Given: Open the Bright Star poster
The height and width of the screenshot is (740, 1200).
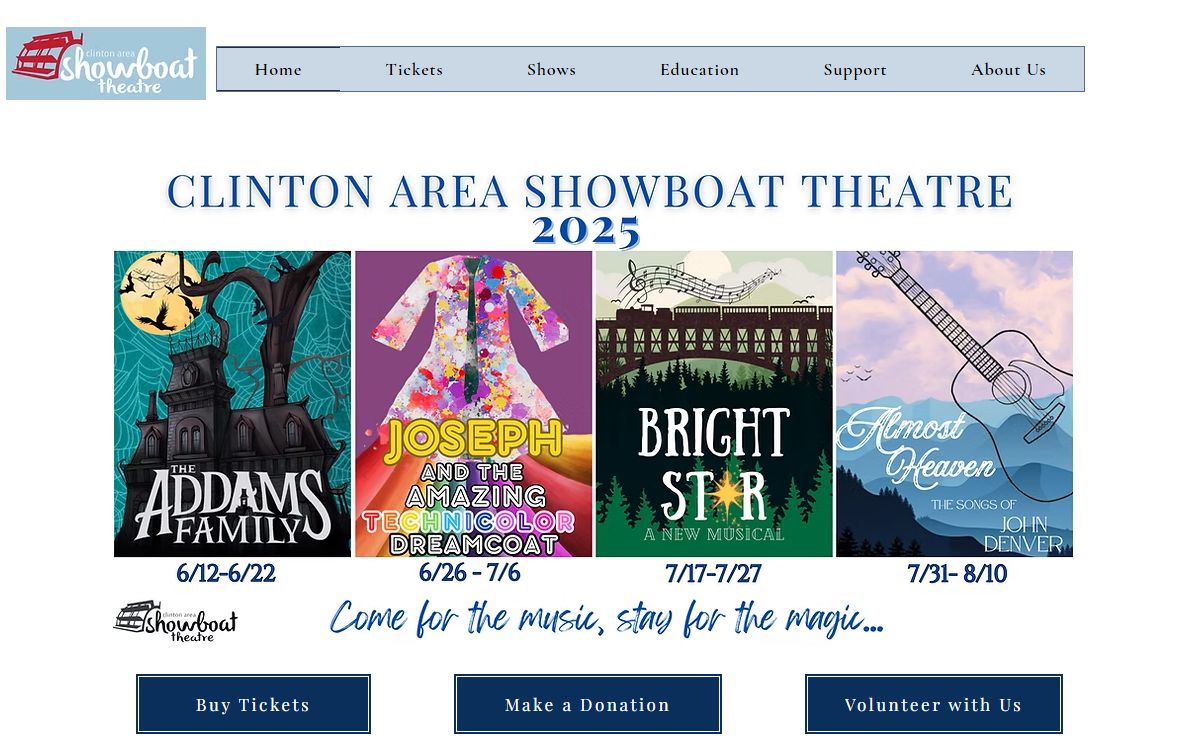Looking at the screenshot, I should click(x=714, y=404).
